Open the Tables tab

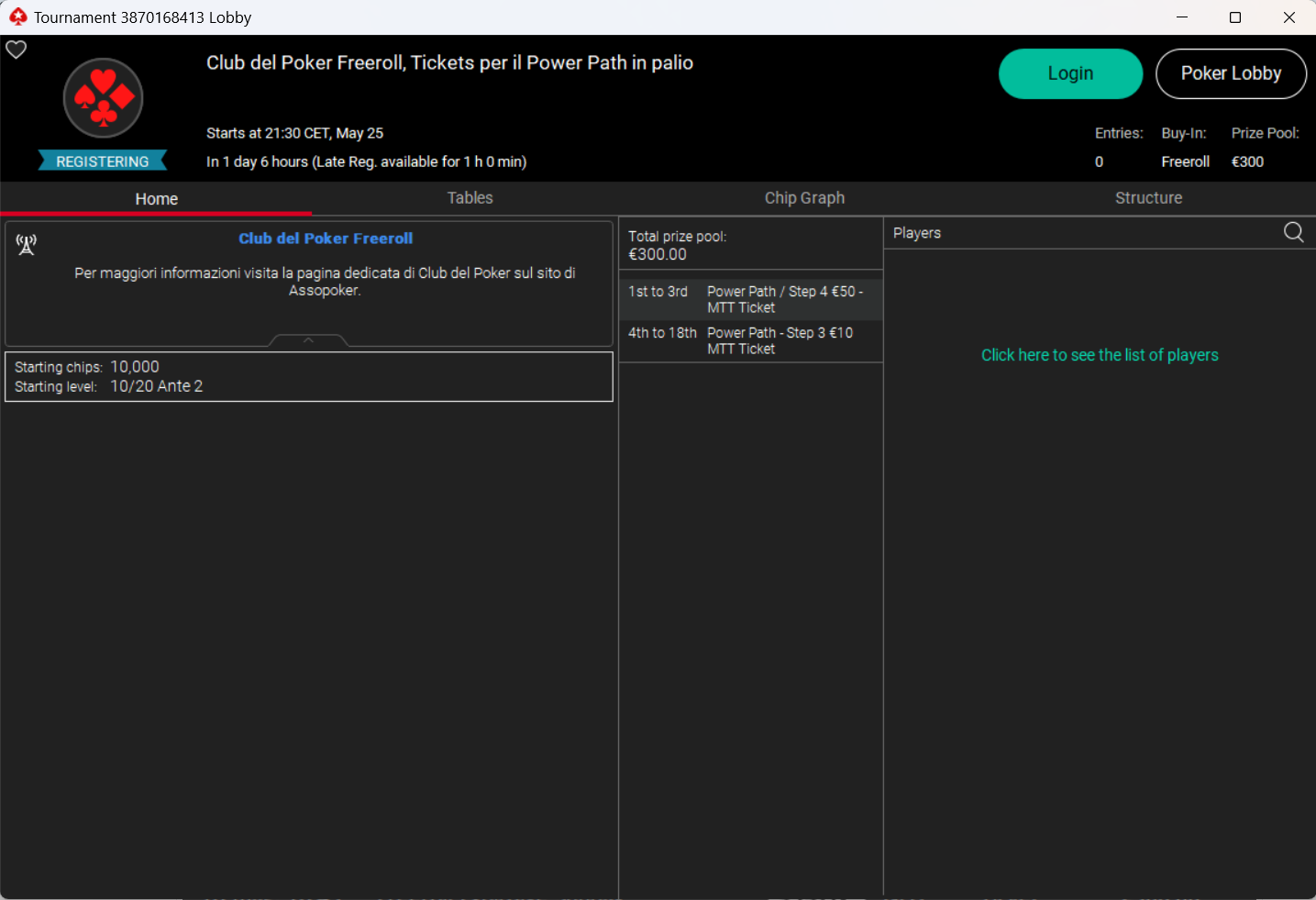(470, 198)
